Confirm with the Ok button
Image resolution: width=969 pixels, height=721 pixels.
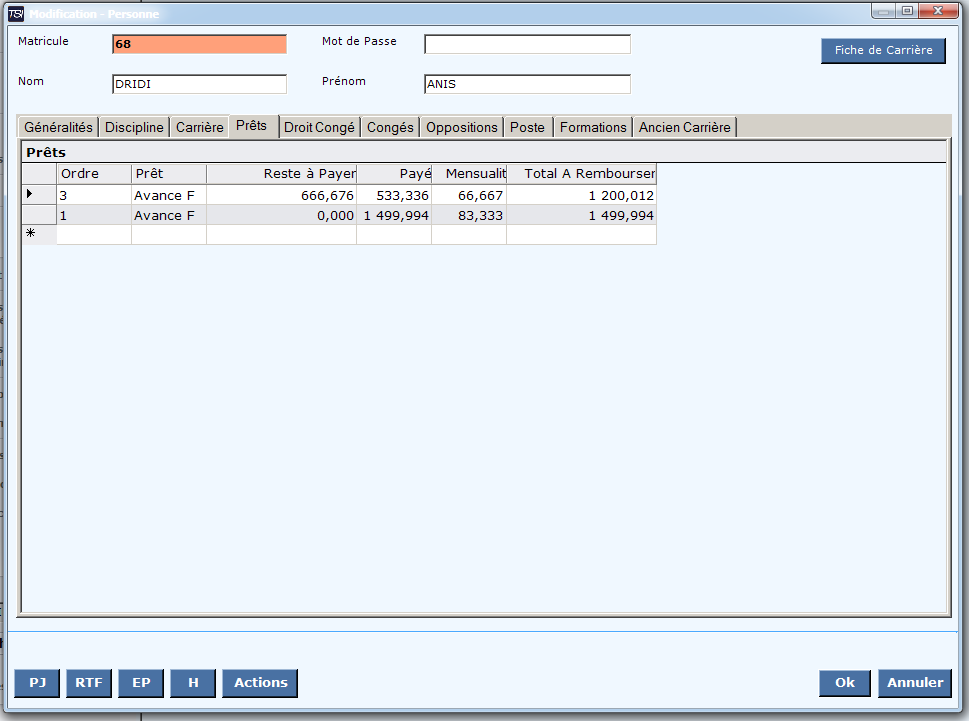click(x=845, y=683)
